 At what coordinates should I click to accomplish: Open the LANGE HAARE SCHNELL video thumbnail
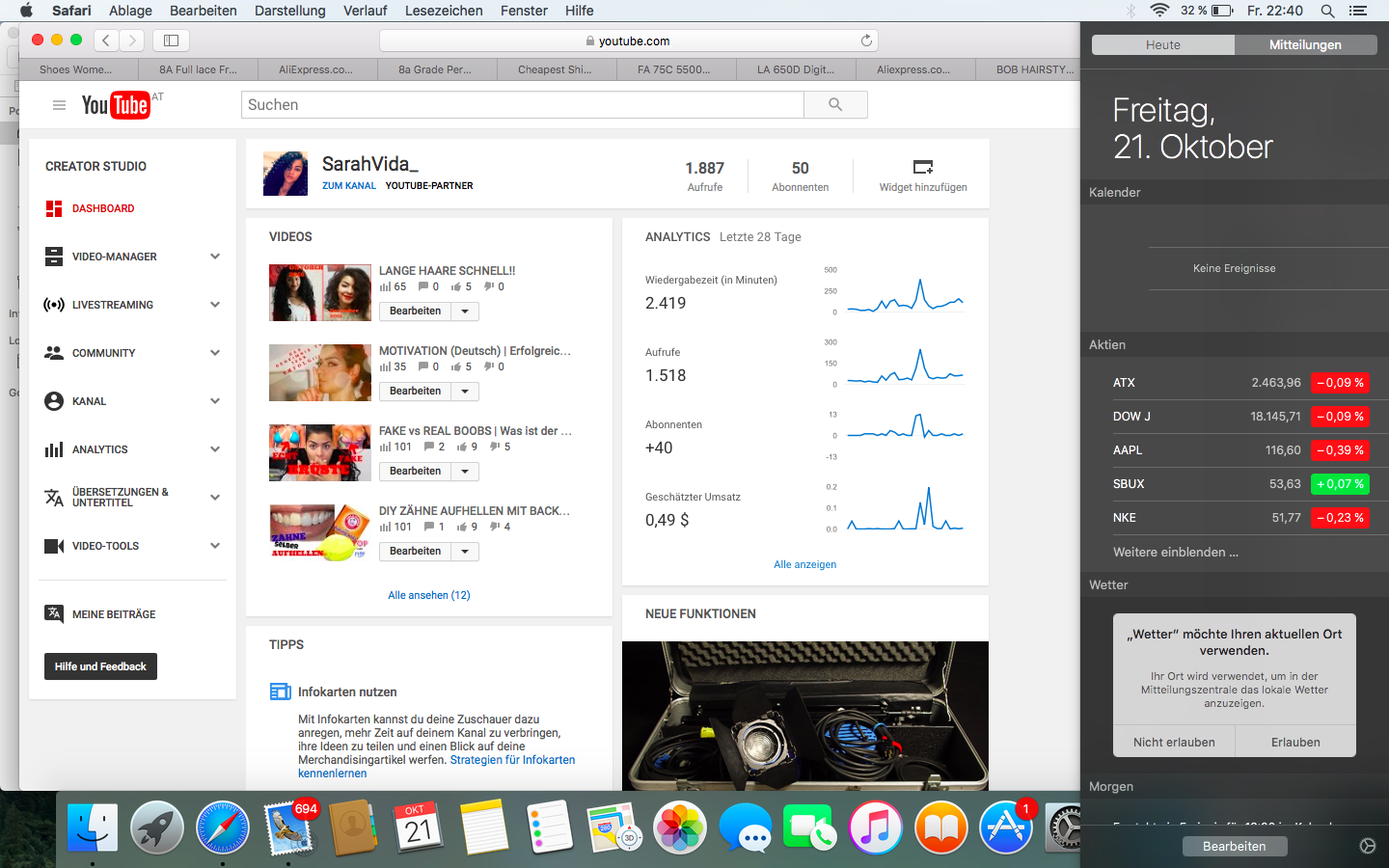320,293
